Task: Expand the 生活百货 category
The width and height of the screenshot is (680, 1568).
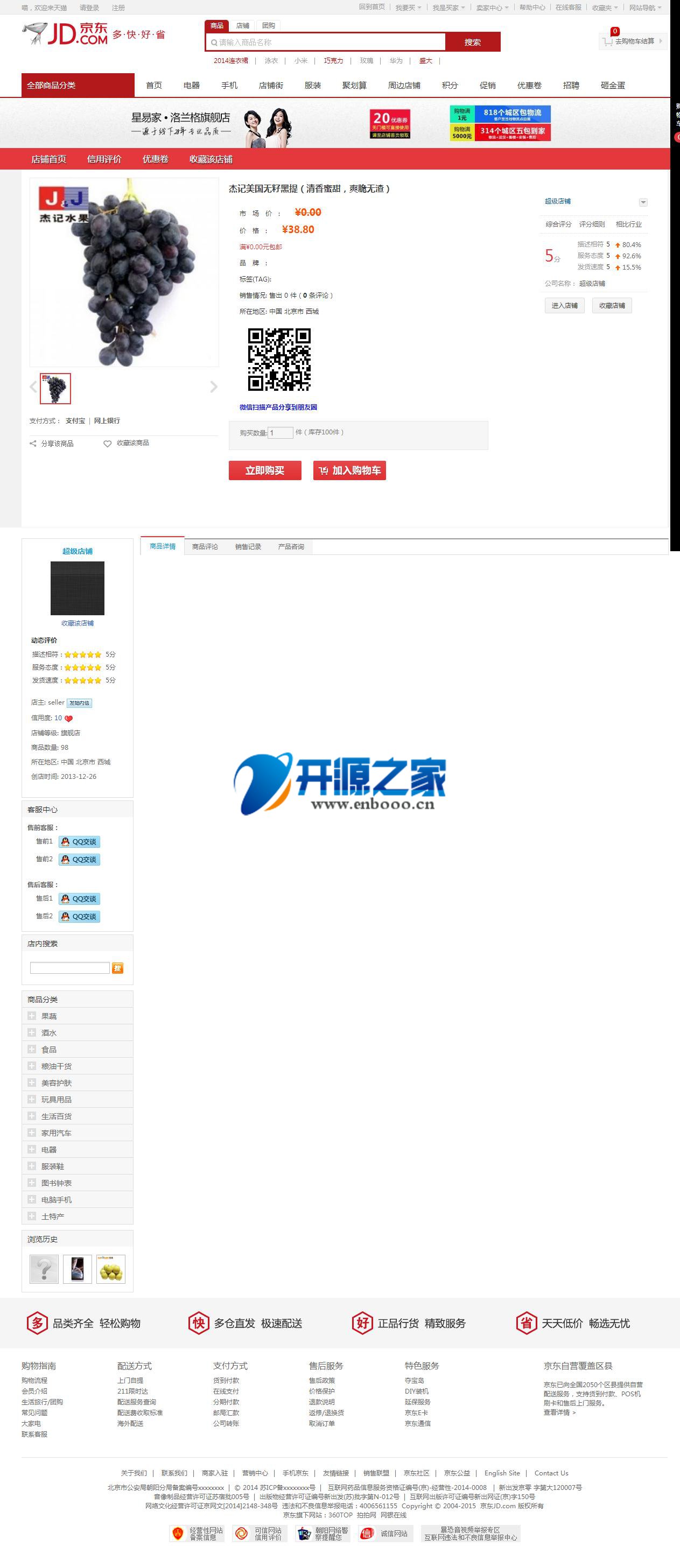Action: click(32, 1116)
